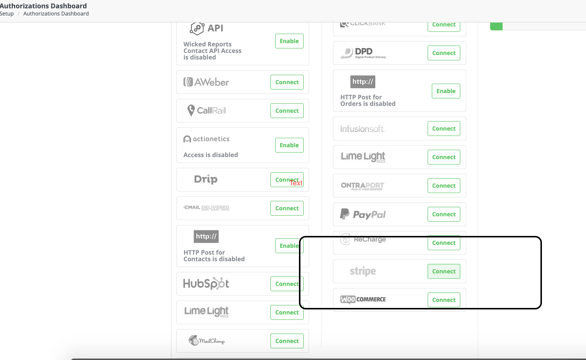Image resolution: width=586 pixels, height=360 pixels.
Task: Click the http:// icon for Orders
Action: pyautogui.click(x=363, y=82)
